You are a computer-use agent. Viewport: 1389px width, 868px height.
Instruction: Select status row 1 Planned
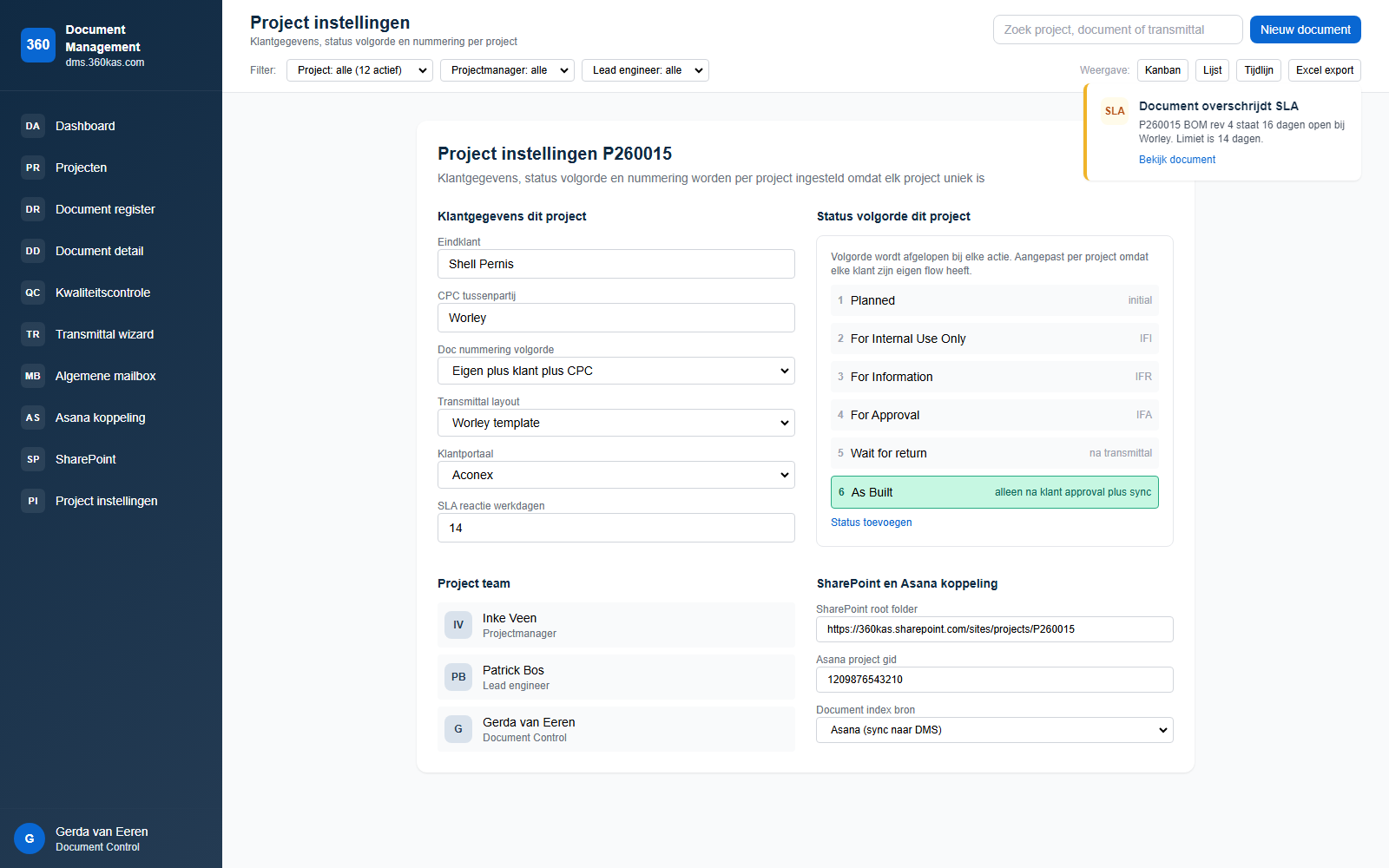click(995, 300)
